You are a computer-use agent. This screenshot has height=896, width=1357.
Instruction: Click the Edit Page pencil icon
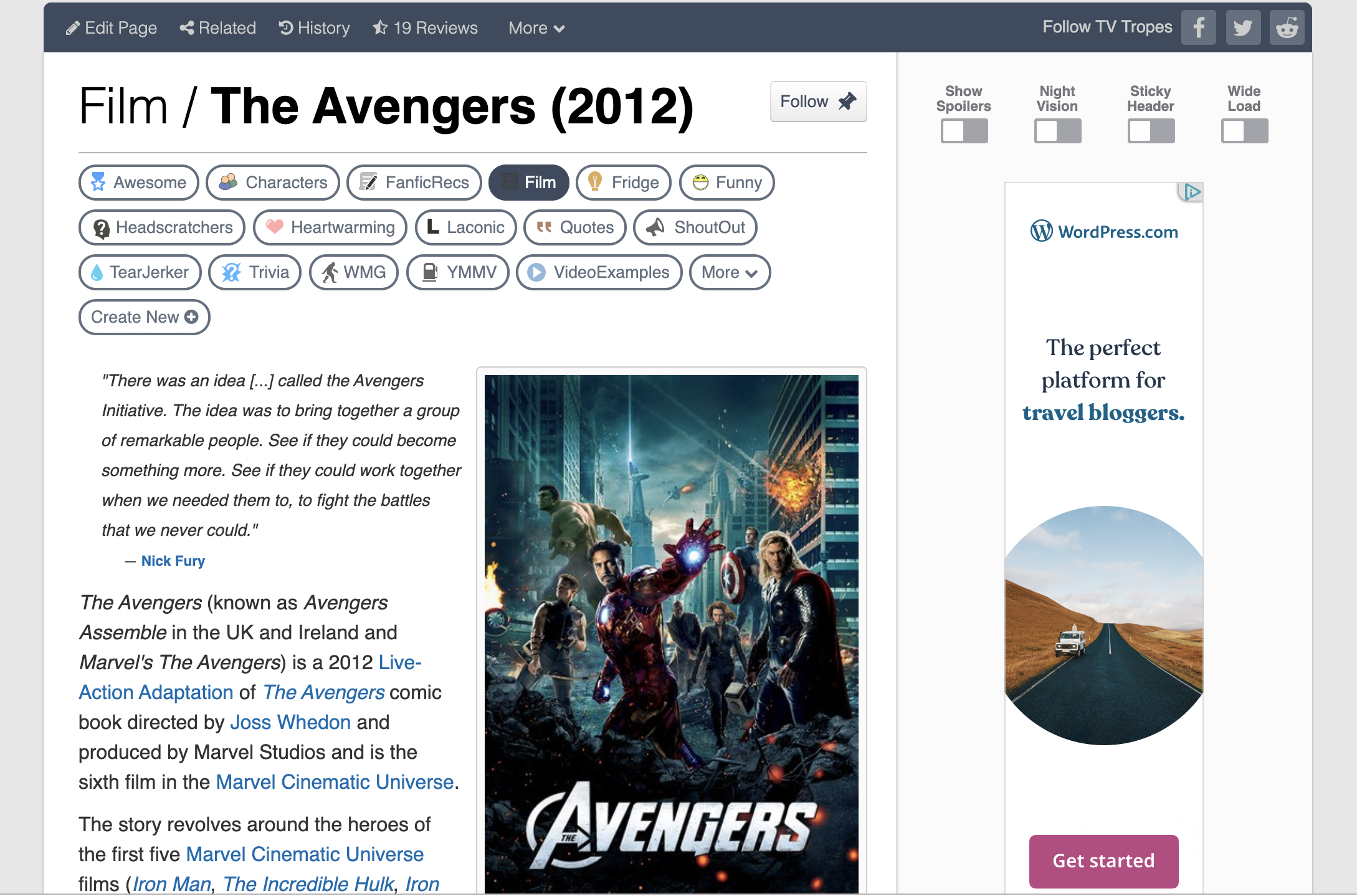(x=72, y=28)
